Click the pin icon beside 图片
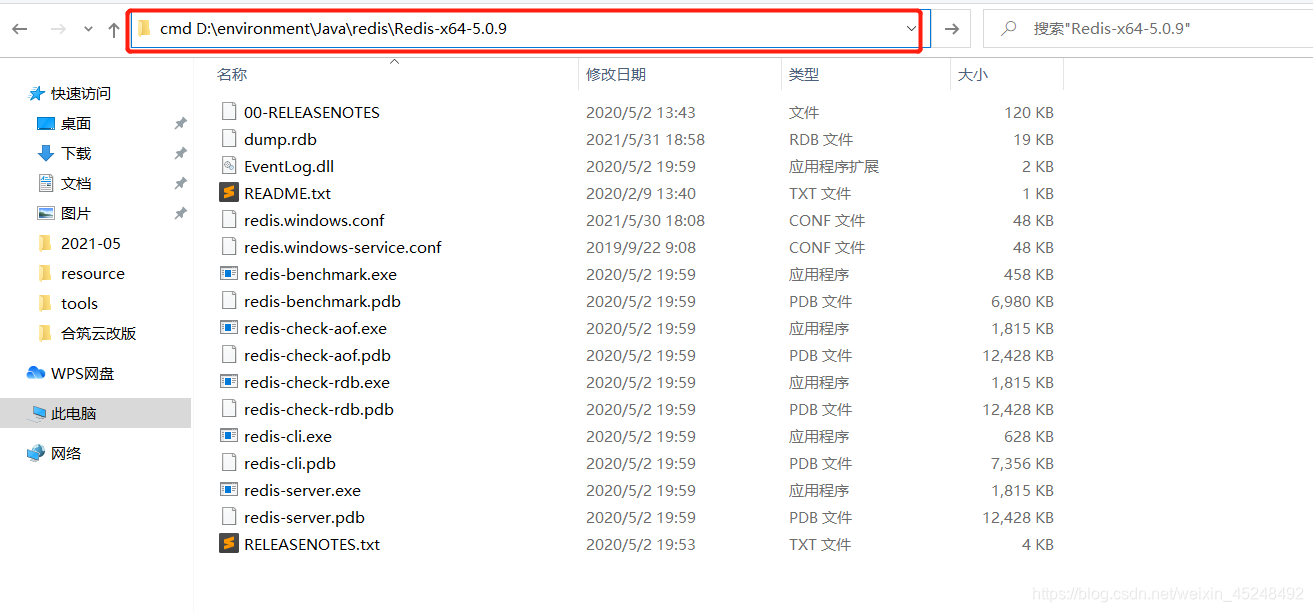The height and width of the screenshot is (612, 1313). (180, 213)
